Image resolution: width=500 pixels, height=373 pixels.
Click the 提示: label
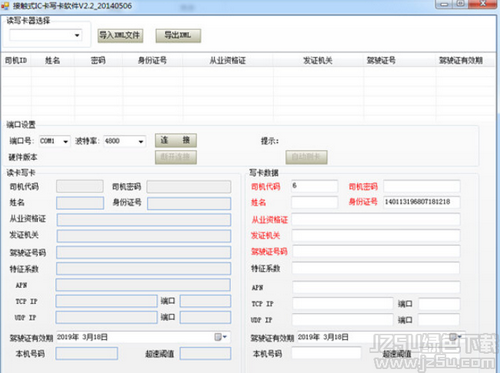pos(270,141)
